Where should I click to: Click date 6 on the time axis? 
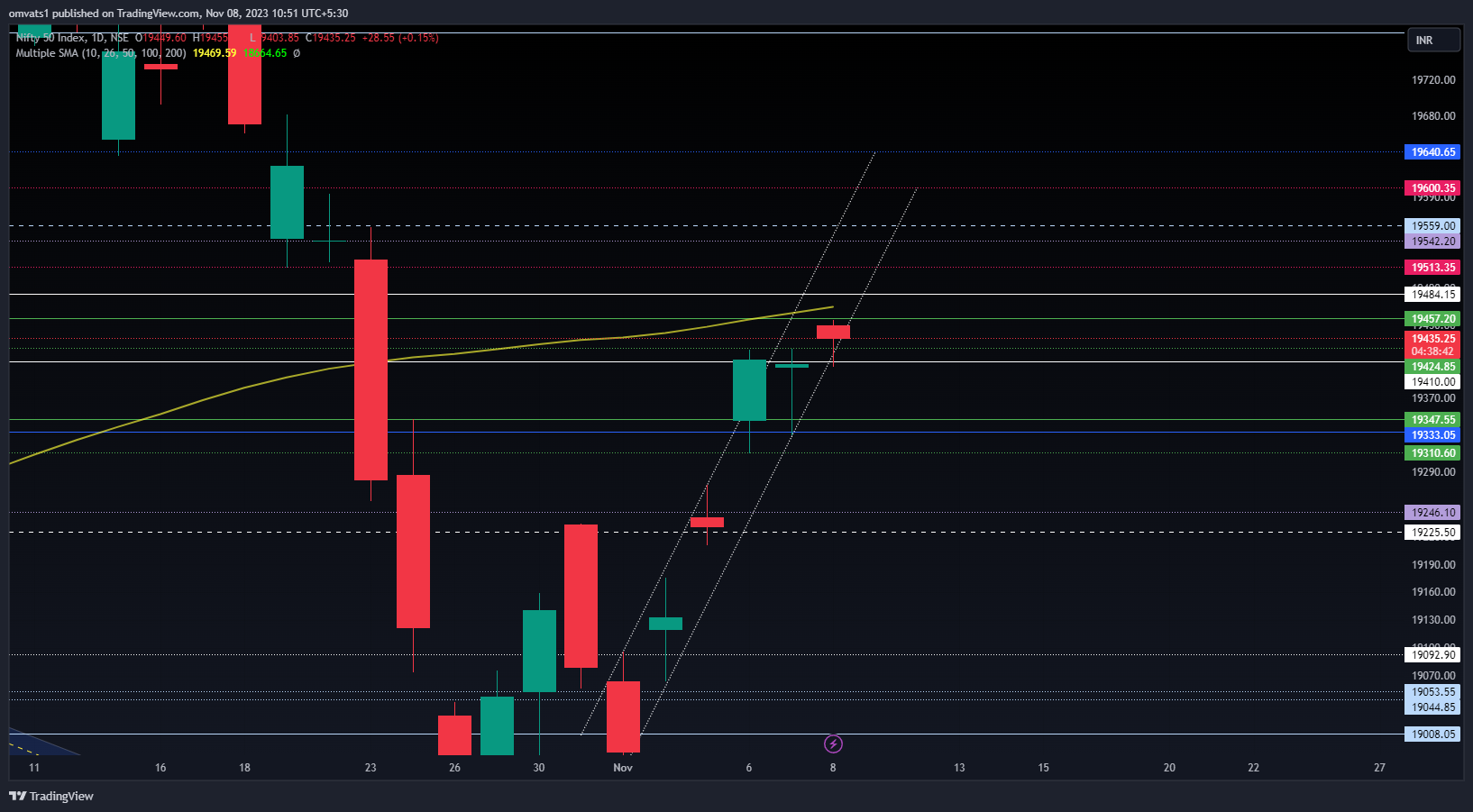749,768
